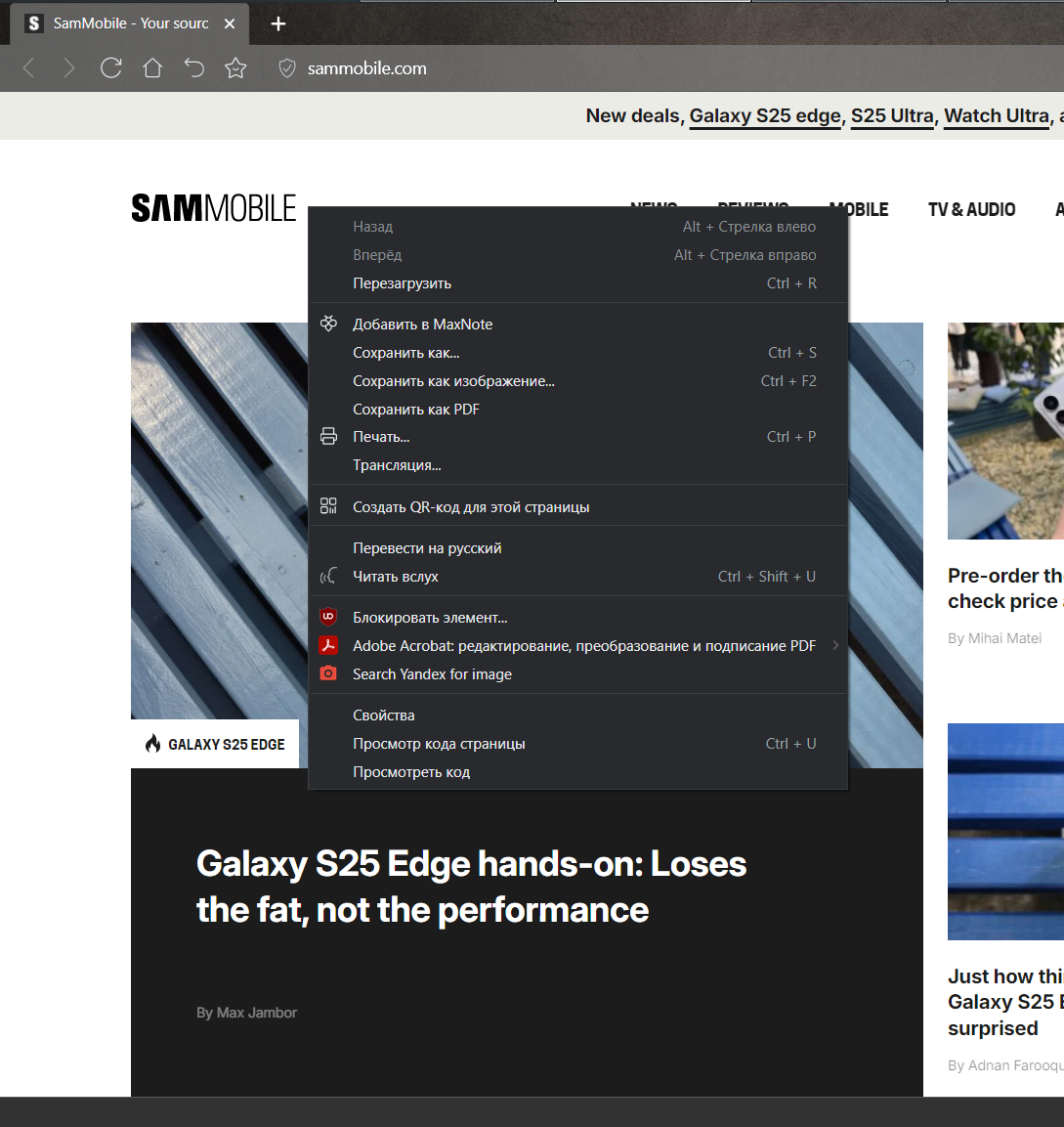Open a new tab with plus icon

[x=278, y=23]
